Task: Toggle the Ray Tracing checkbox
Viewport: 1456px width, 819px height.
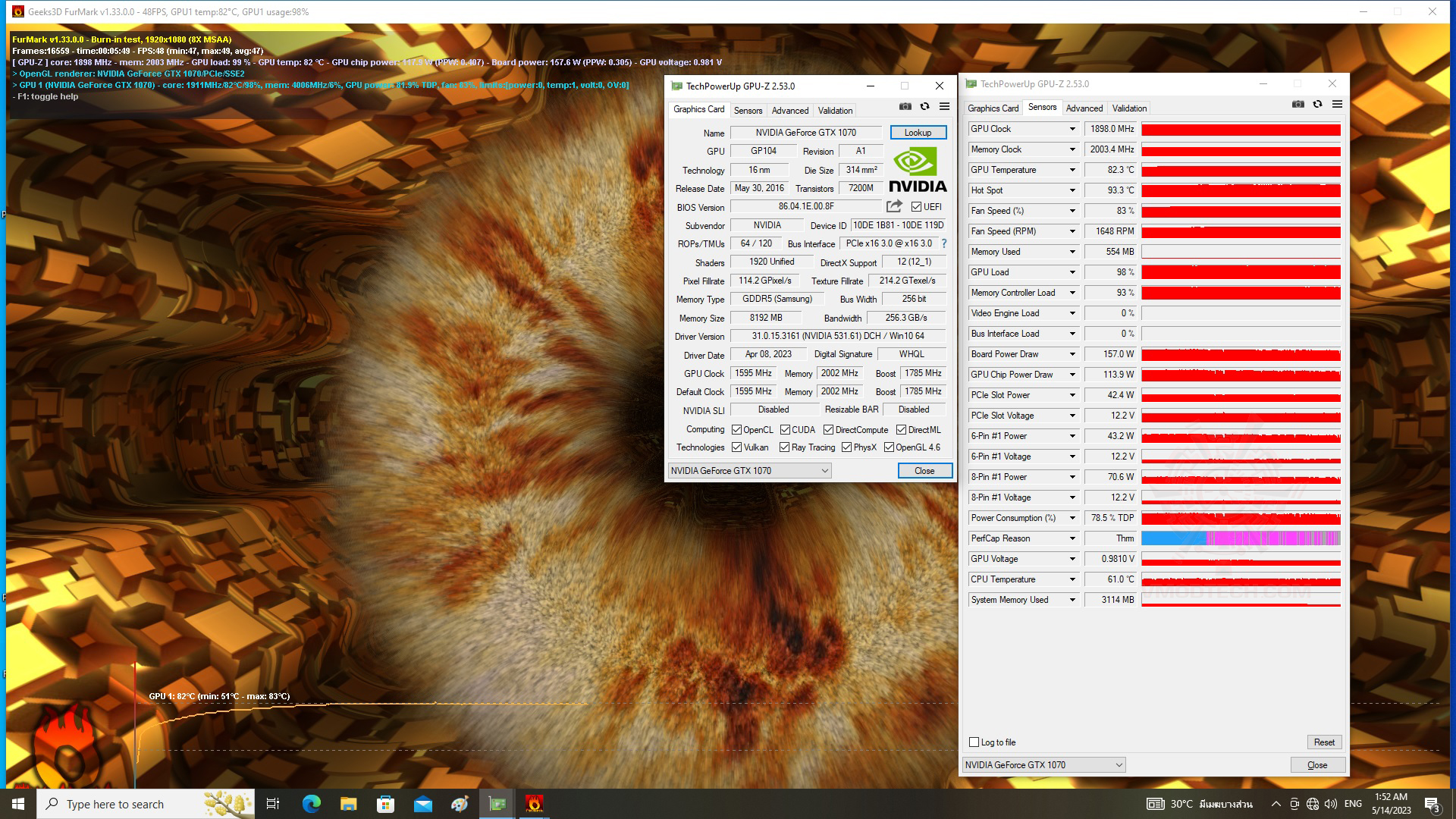Action: 785,447
